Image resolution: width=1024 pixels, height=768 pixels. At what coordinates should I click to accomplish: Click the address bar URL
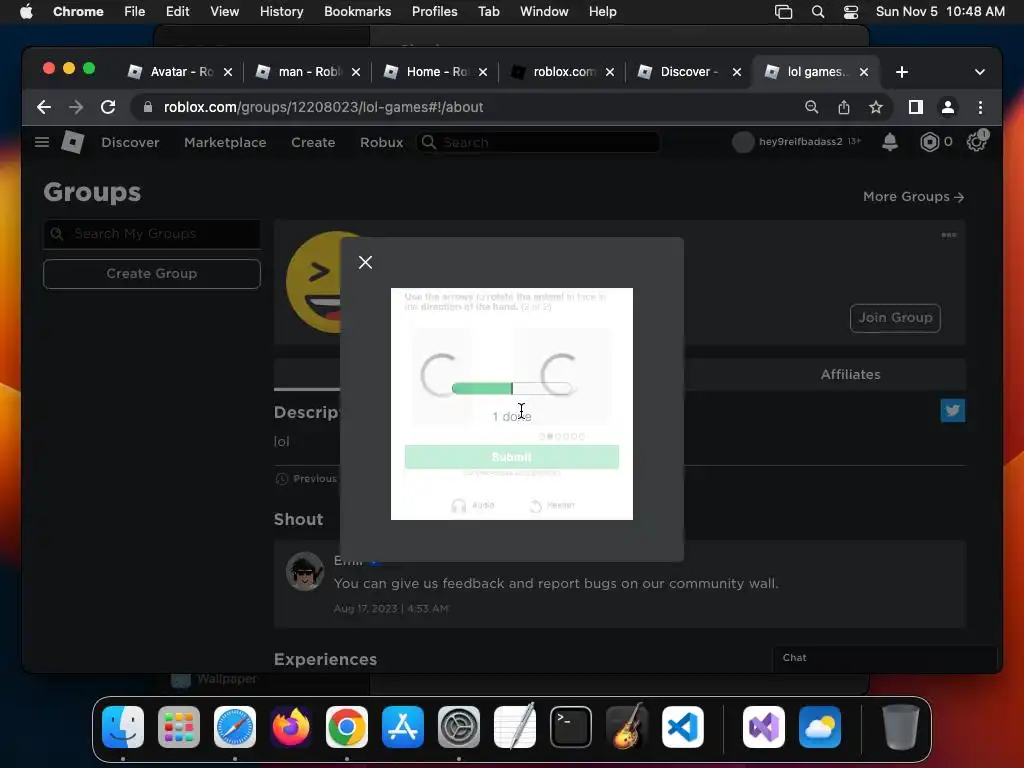[323, 107]
